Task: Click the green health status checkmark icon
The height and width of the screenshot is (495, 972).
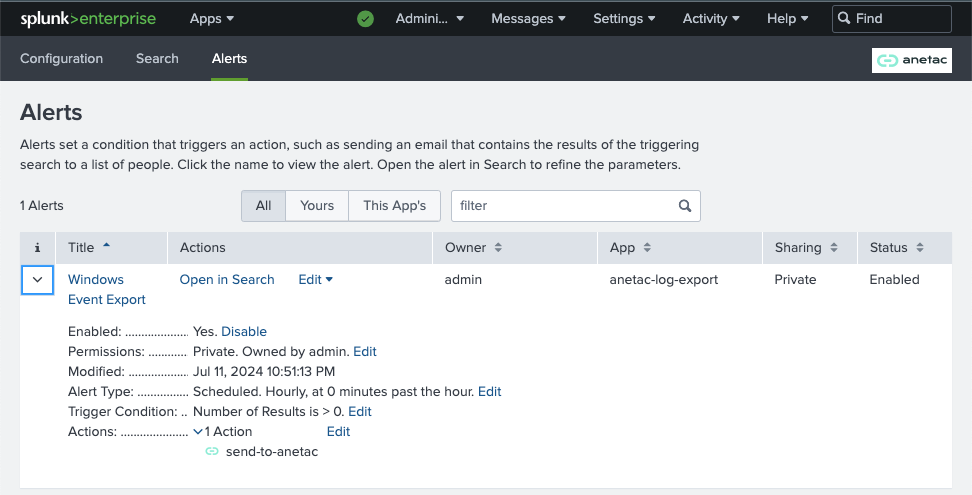Action: point(366,19)
